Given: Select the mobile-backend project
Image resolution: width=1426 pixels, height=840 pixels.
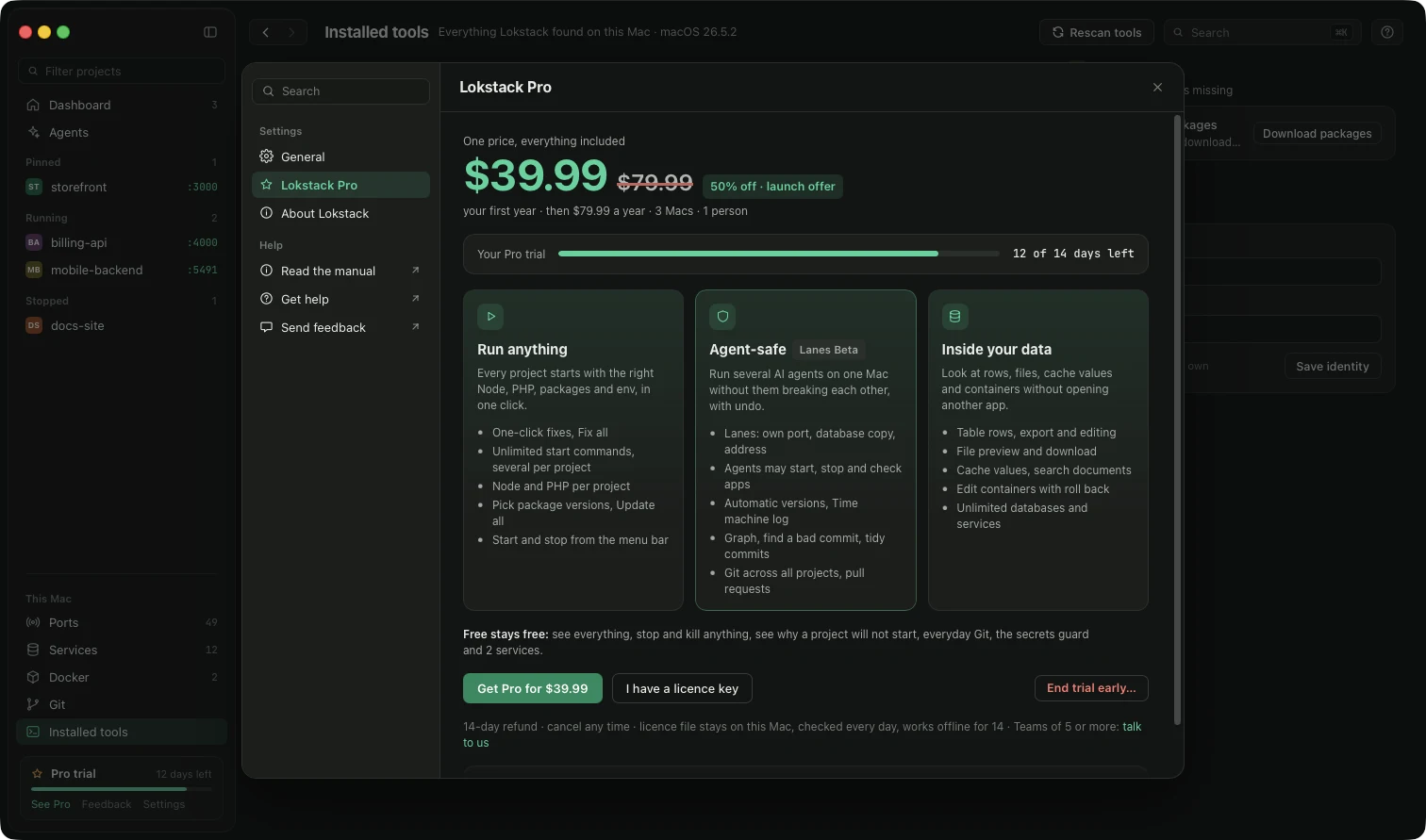Looking at the screenshot, I should tap(122, 270).
